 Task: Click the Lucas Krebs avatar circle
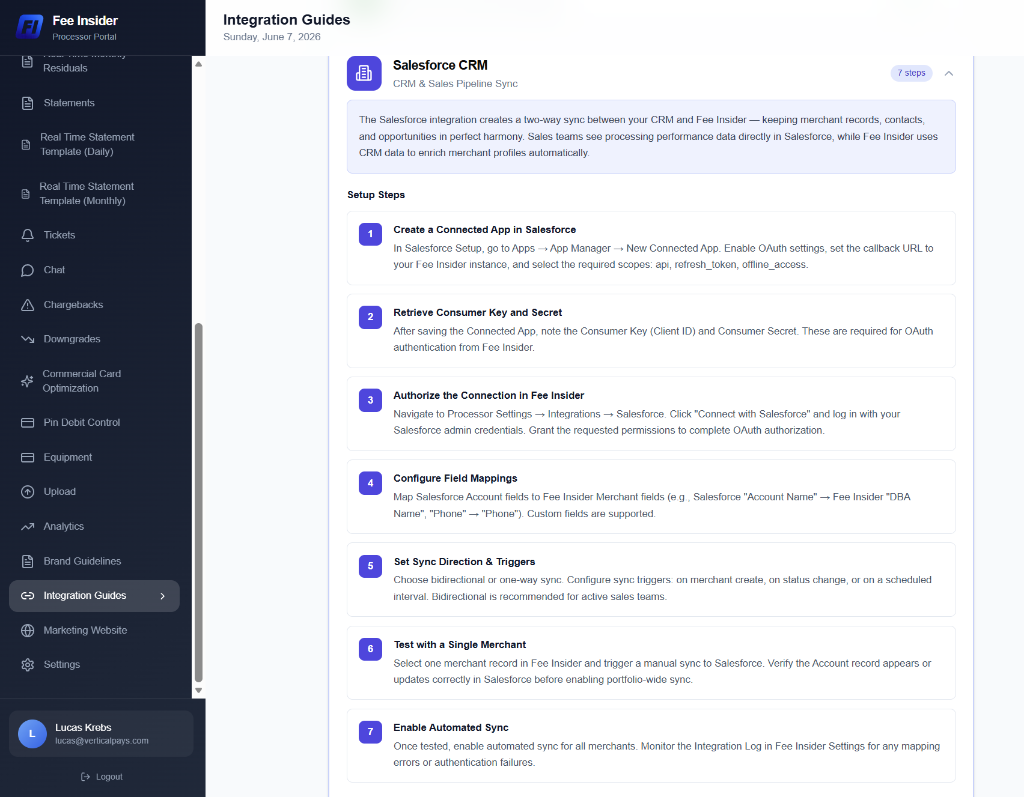click(x=32, y=734)
